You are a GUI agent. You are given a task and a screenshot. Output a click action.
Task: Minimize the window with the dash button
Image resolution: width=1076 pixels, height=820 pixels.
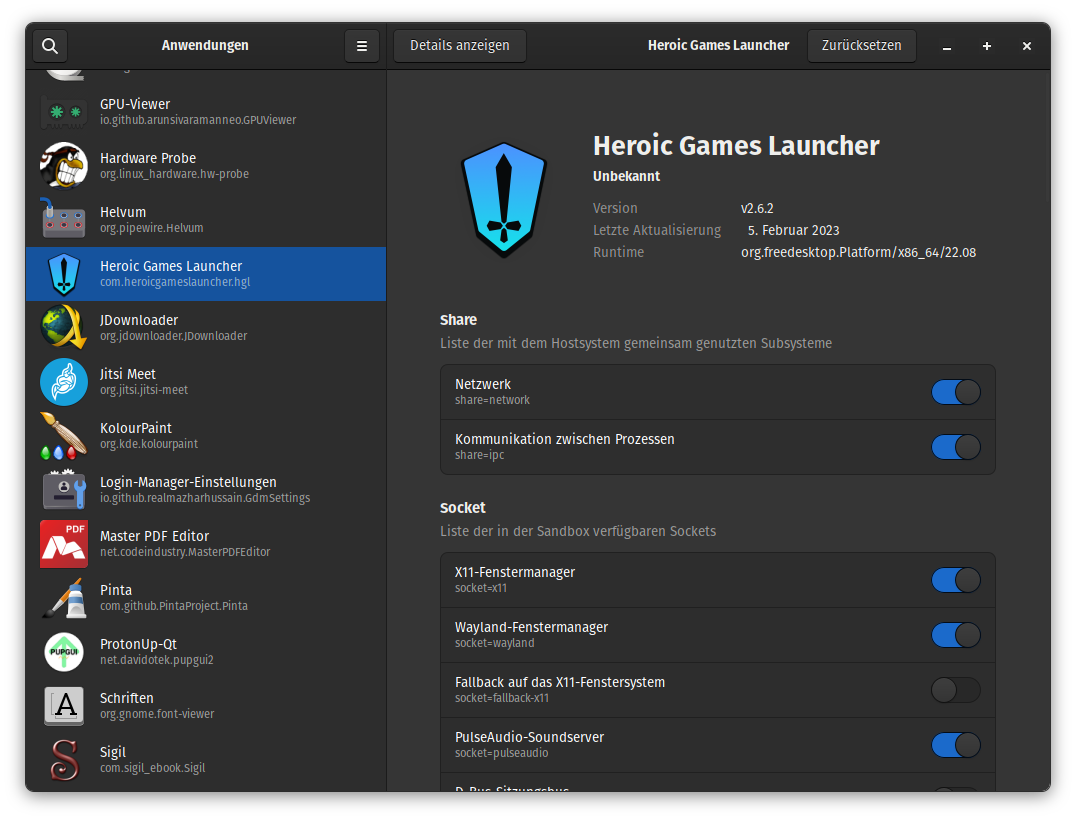point(947,46)
